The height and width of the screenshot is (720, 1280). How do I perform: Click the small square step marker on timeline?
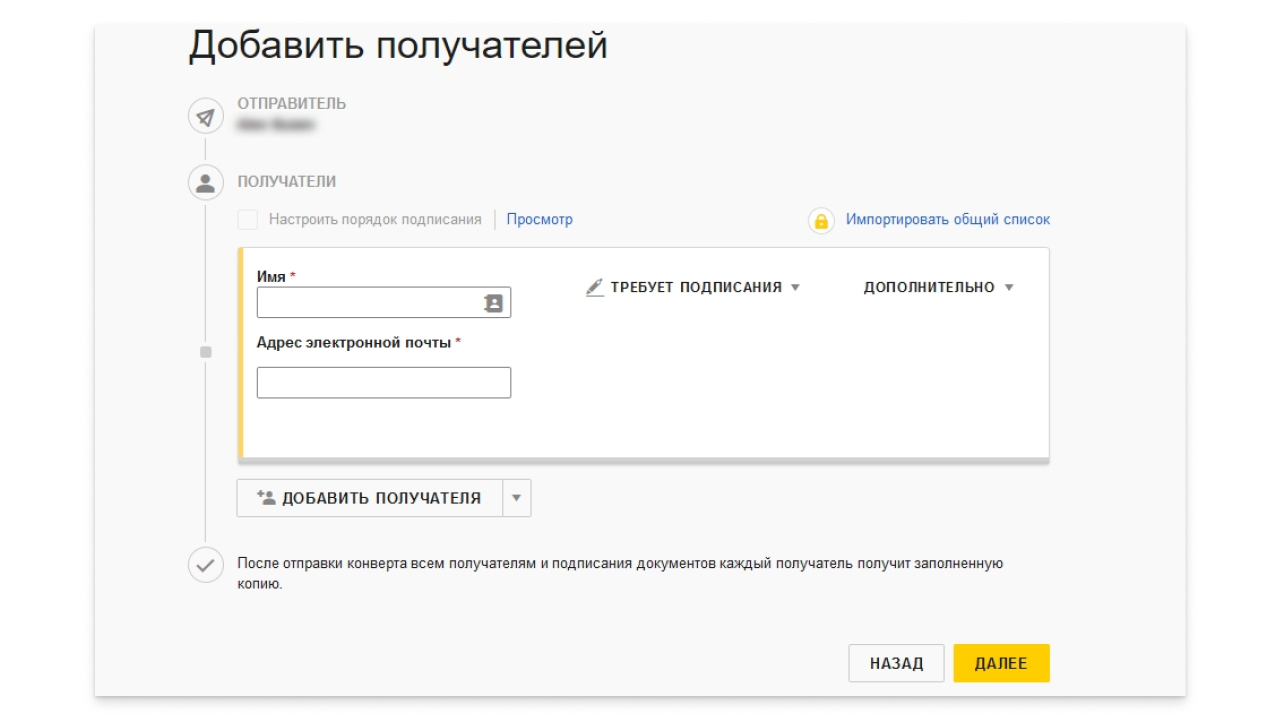tap(205, 350)
